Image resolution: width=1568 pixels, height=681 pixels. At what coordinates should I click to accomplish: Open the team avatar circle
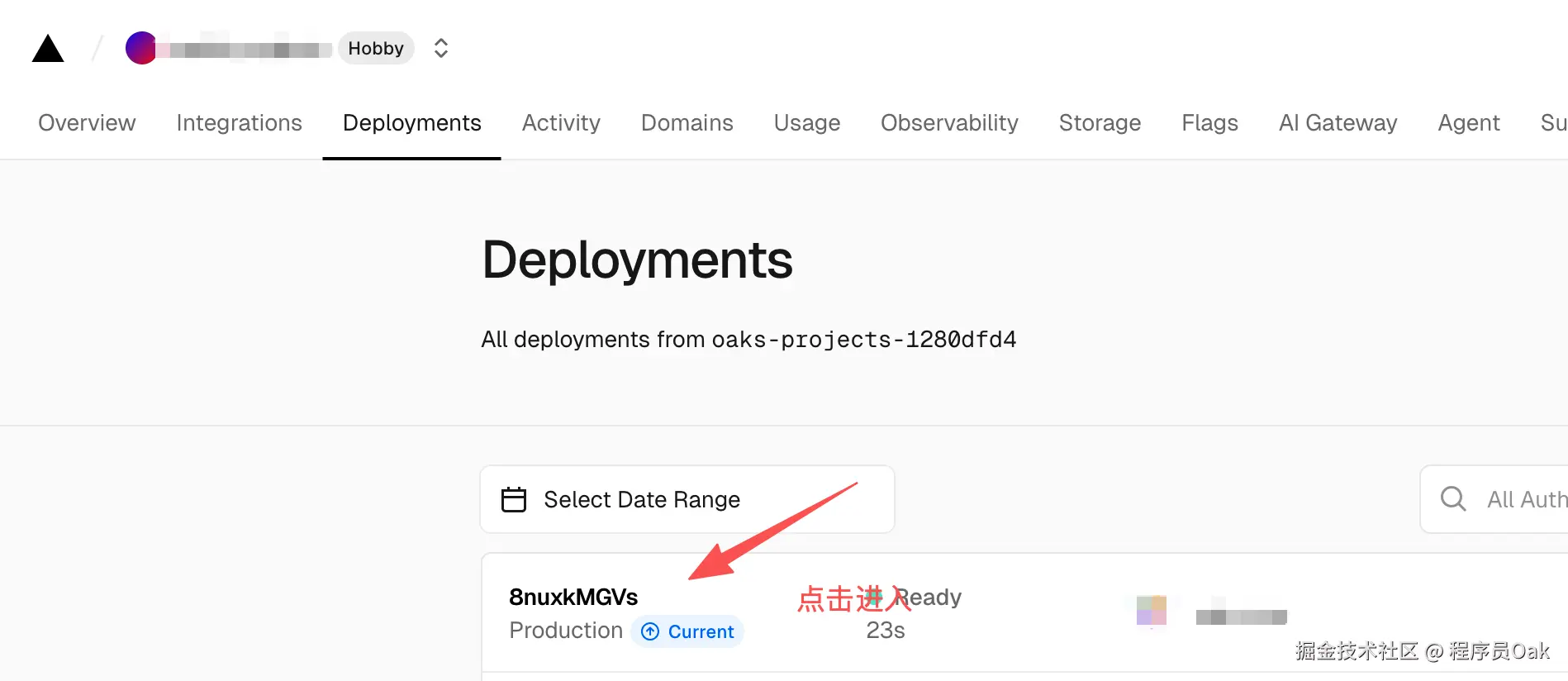click(140, 48)
